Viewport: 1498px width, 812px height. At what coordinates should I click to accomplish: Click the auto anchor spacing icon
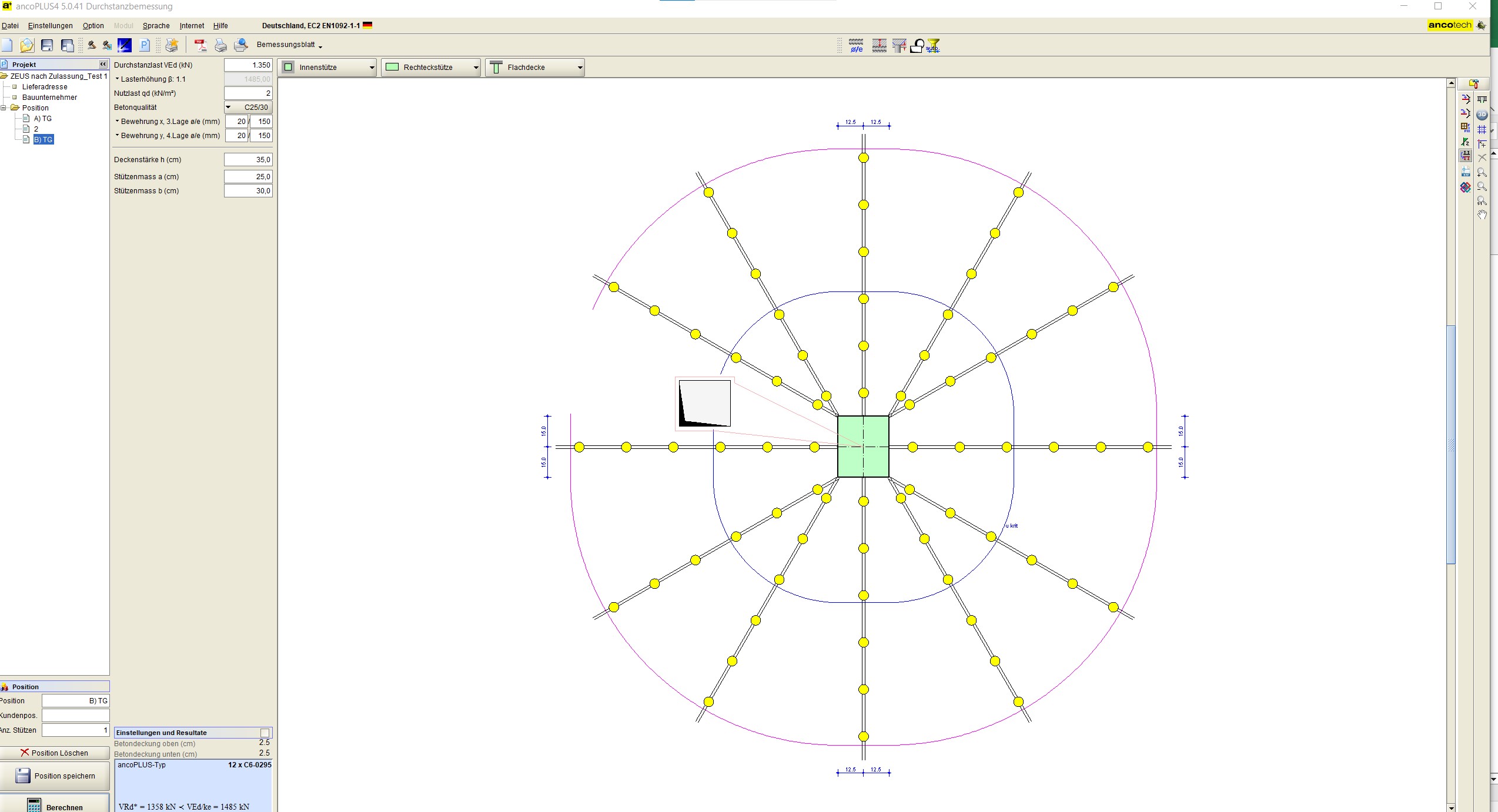coord(933,45)
